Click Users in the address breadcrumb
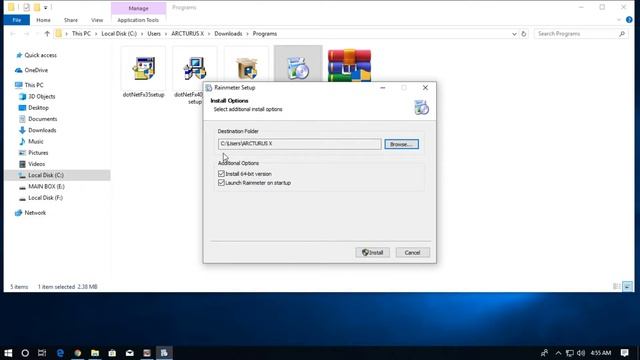The image size is (640, 360). click(x=154, y=34)
